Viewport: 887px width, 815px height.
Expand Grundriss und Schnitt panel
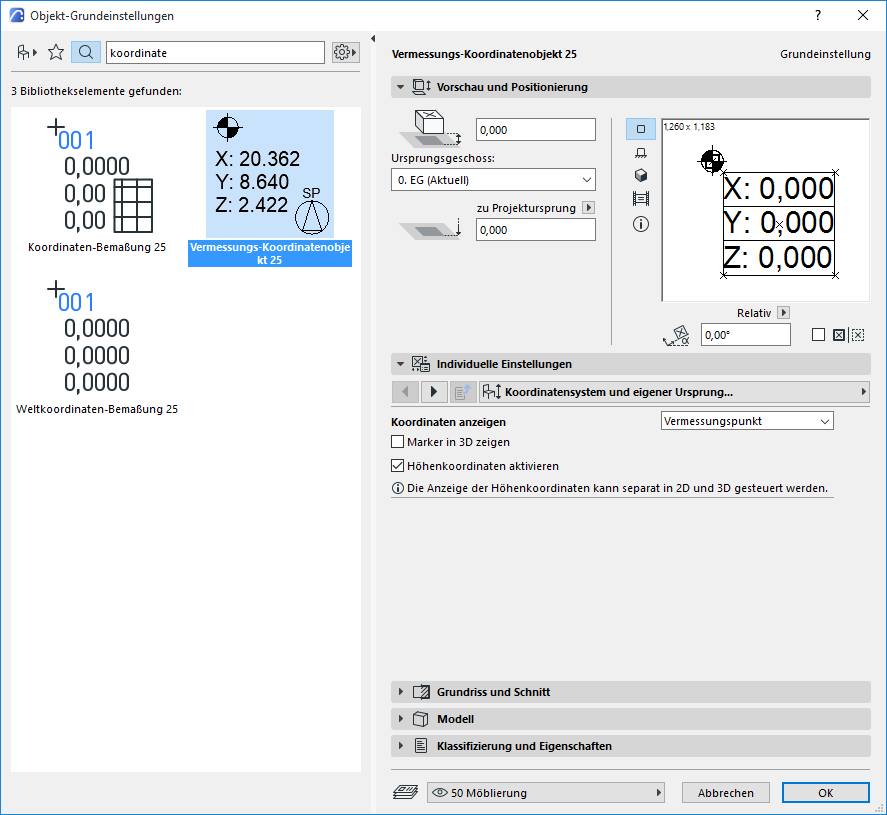coord(401,692)
